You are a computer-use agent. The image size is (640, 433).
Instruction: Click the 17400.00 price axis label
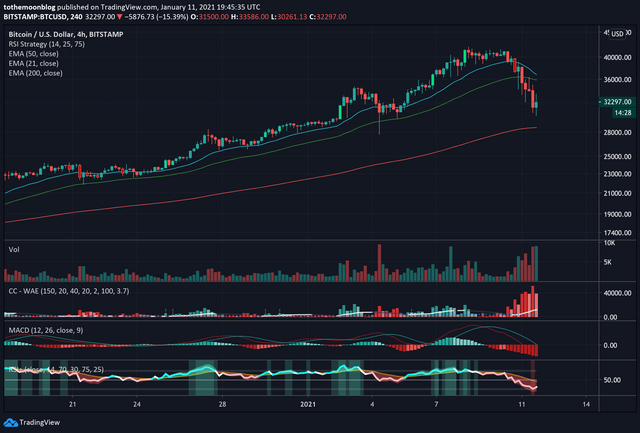pyautogui.click(x=617, y=233)
